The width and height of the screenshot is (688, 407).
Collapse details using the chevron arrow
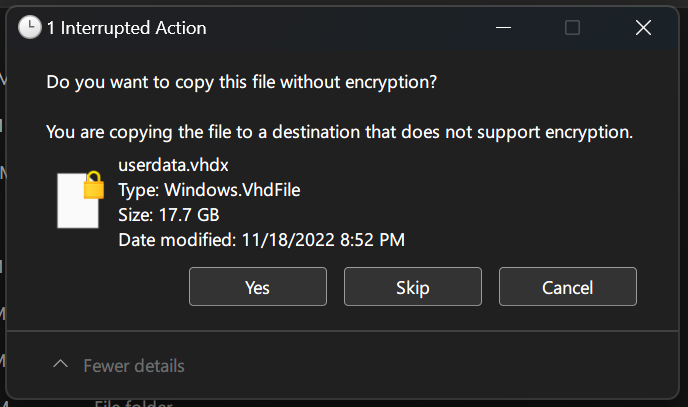[x=61, y=365]
